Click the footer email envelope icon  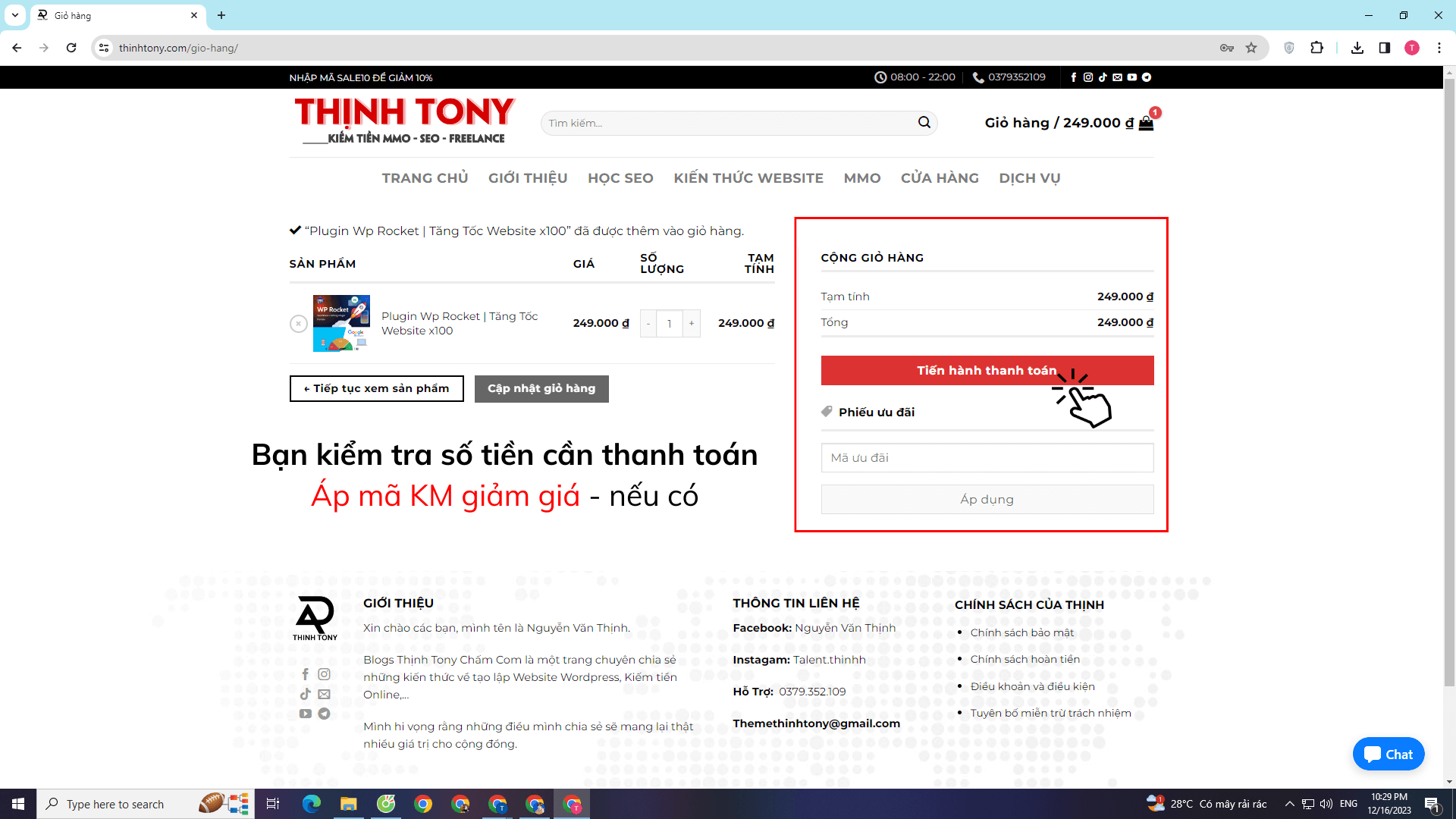(x=324, y=694)
